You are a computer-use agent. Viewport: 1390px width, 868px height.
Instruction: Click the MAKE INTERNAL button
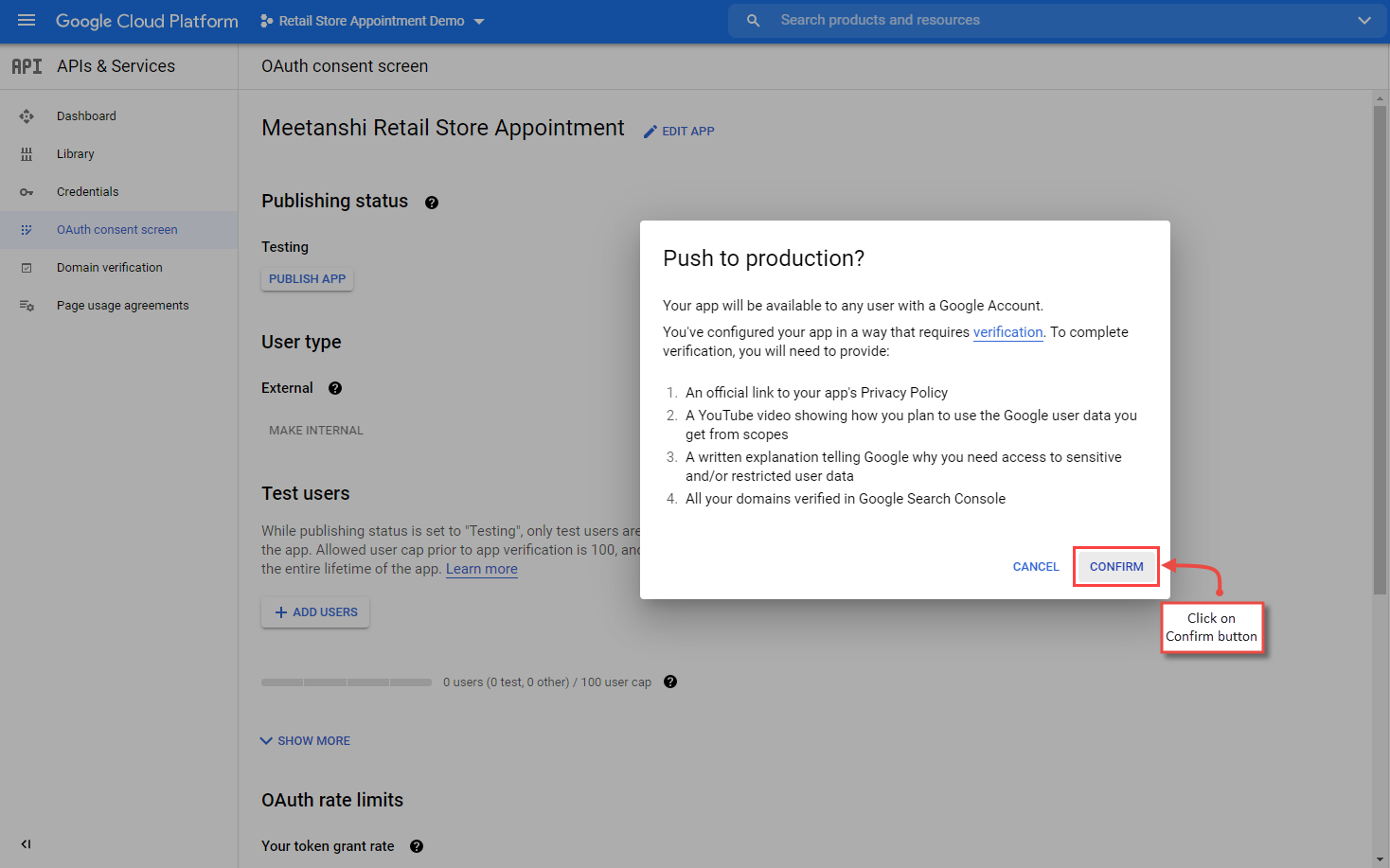[316, 431]
